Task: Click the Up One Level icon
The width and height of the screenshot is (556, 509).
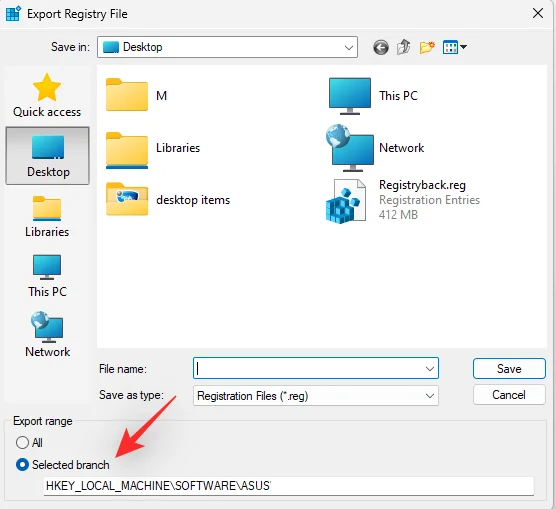Action: pyautogui.click(x=404, y=47)
